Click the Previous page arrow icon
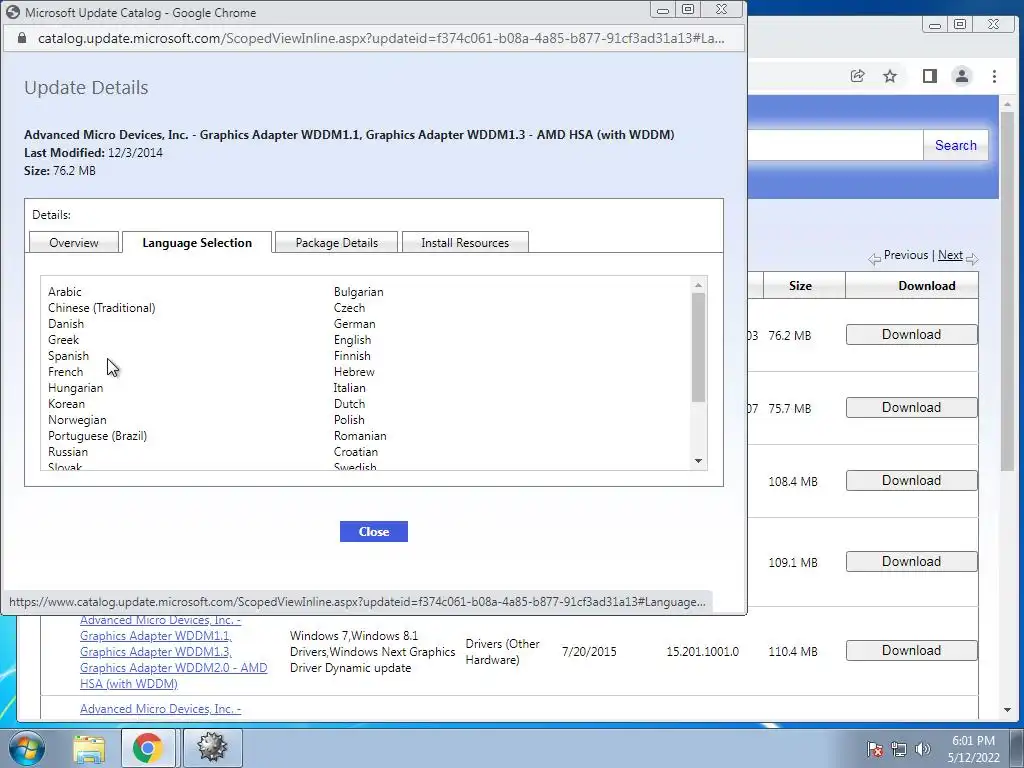This screenshot has height=768, width=1024. pyautogui.click(x=874, y=259)
